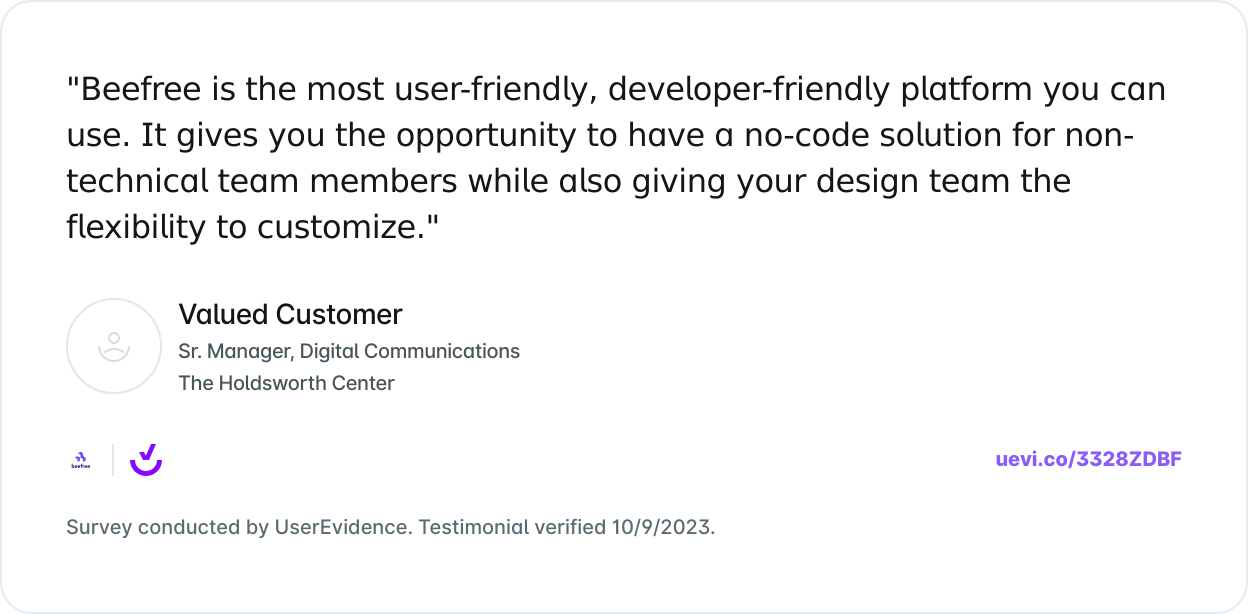
Task: Click "user-friendly" in the quote
Action: [493, 90]
